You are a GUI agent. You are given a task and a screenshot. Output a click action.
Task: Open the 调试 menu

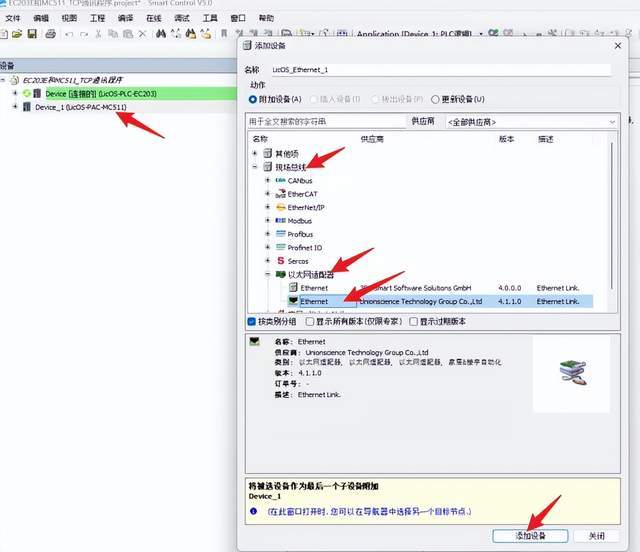(x=182, y=18)
